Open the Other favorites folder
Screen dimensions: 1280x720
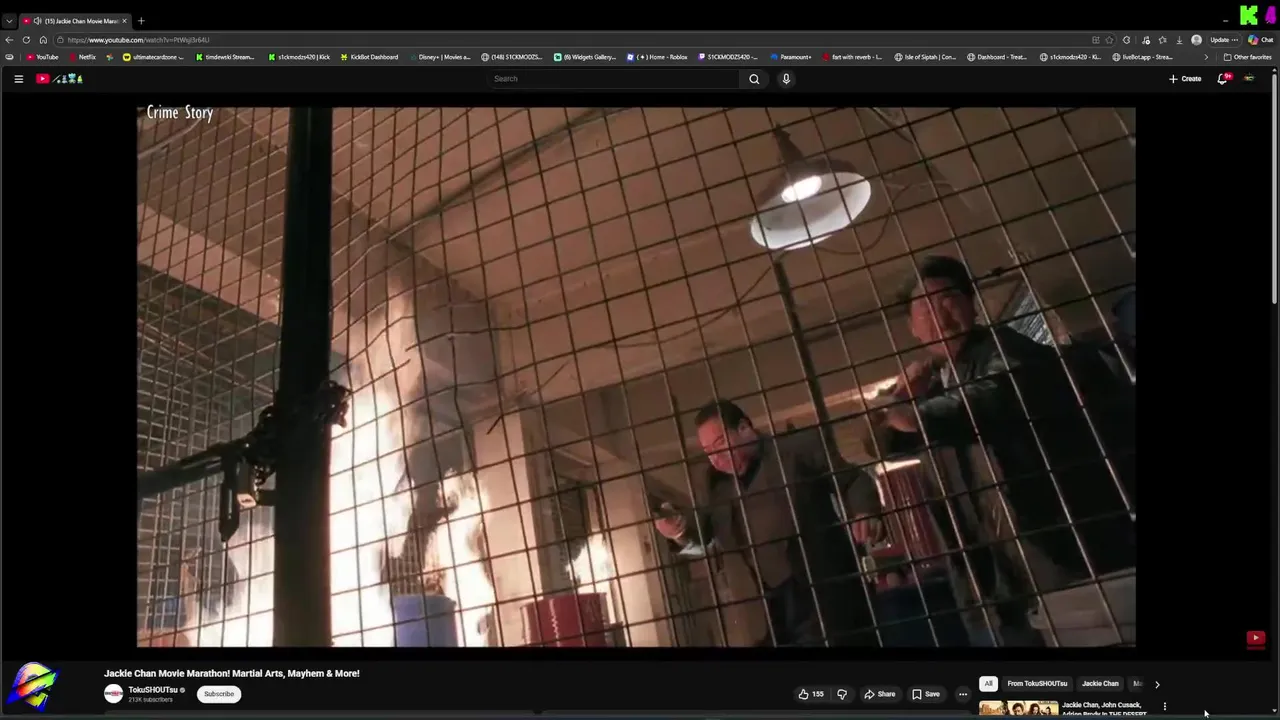pos(1247,57)
